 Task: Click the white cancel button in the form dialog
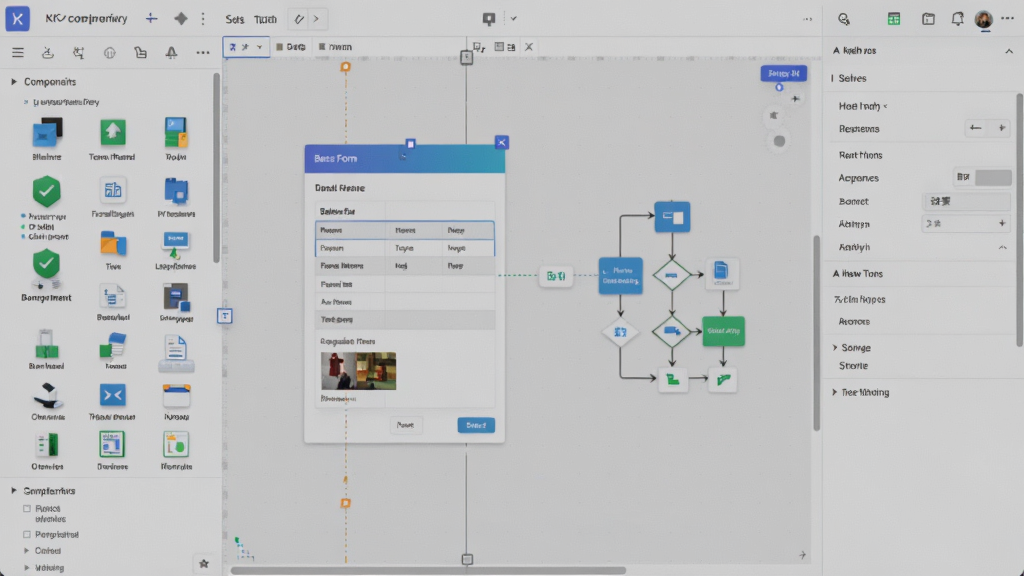click(x=405, y=425)
